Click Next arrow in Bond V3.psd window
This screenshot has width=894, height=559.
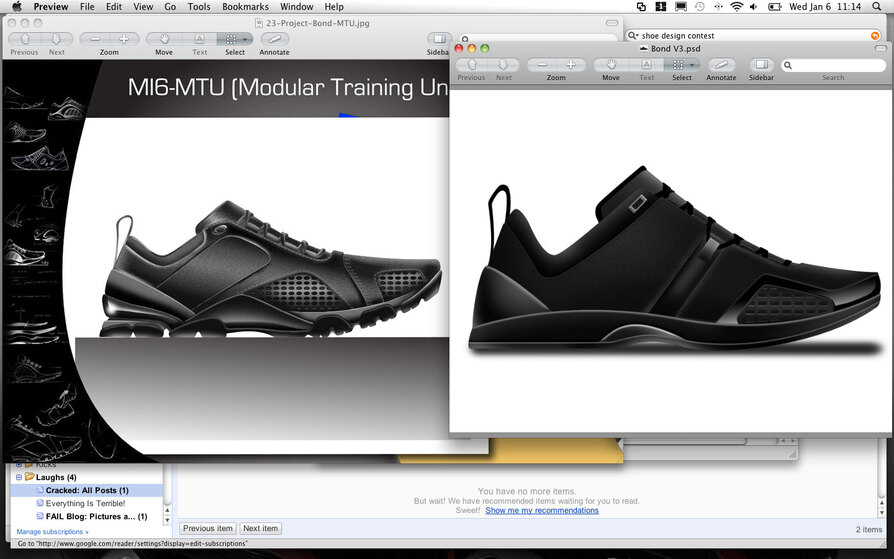[x=503, y=64]
